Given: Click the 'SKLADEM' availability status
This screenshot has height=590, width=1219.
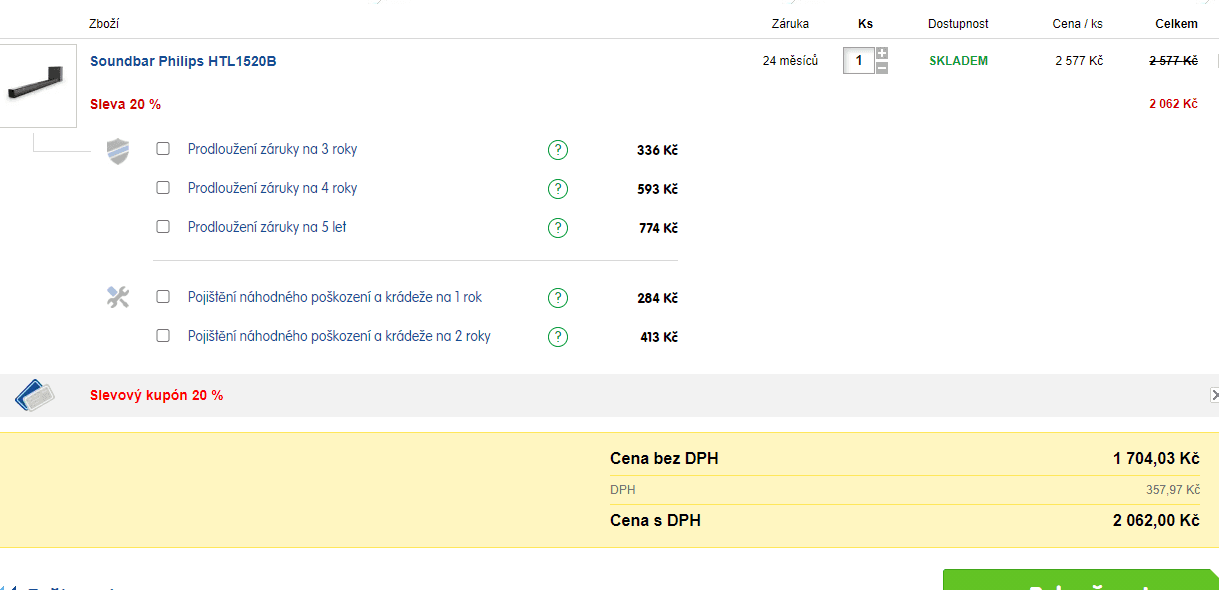Looking at the screenshot, I should (958, 61).
